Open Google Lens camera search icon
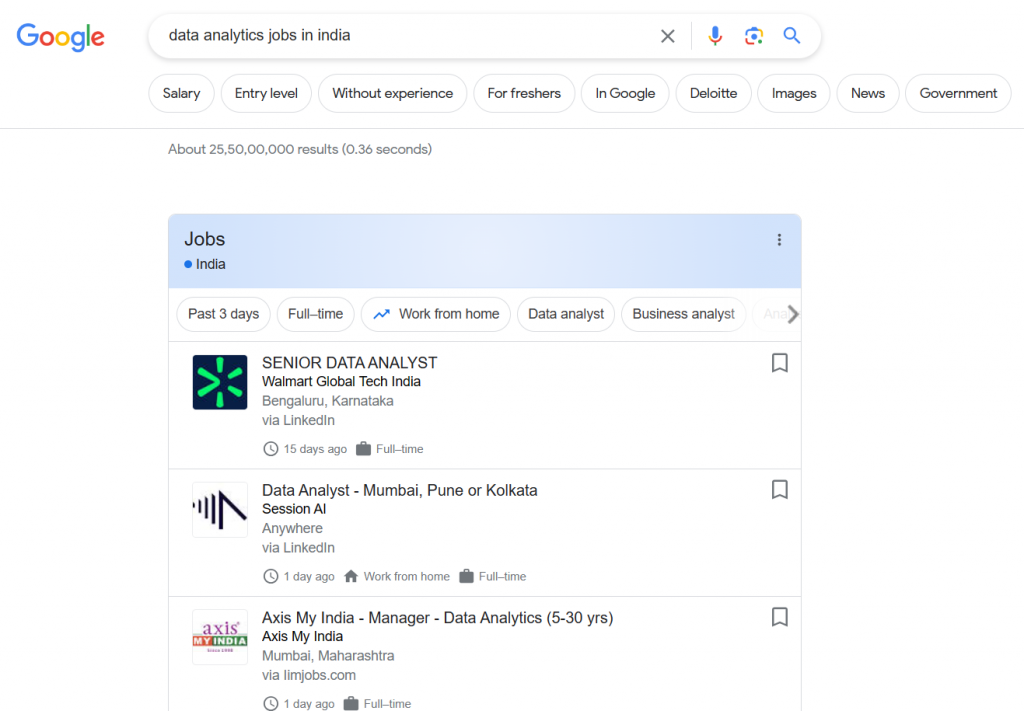 pyautogui.click(x=754, y=36)
